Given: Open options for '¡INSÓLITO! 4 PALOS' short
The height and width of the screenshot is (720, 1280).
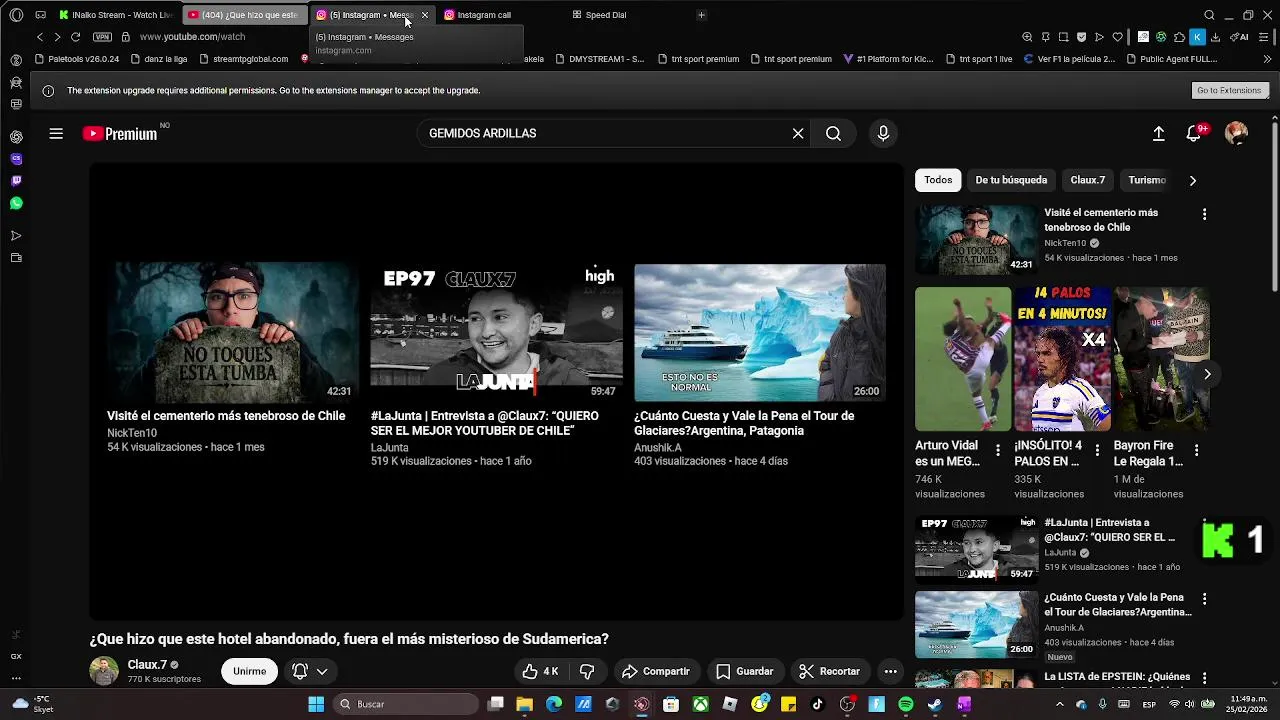Looking at the screenshot, I should pos(1097,450).
